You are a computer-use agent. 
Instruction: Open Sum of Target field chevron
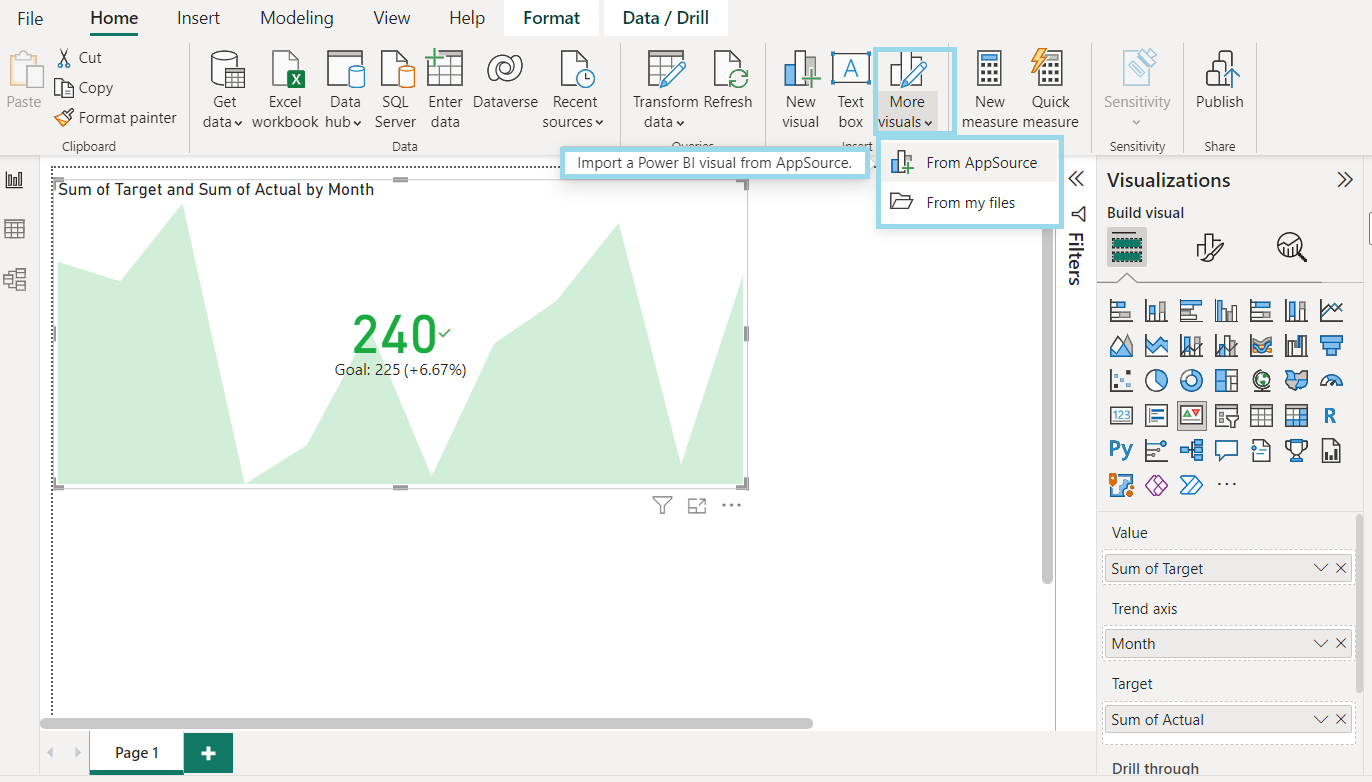[x=1321, y=568]
